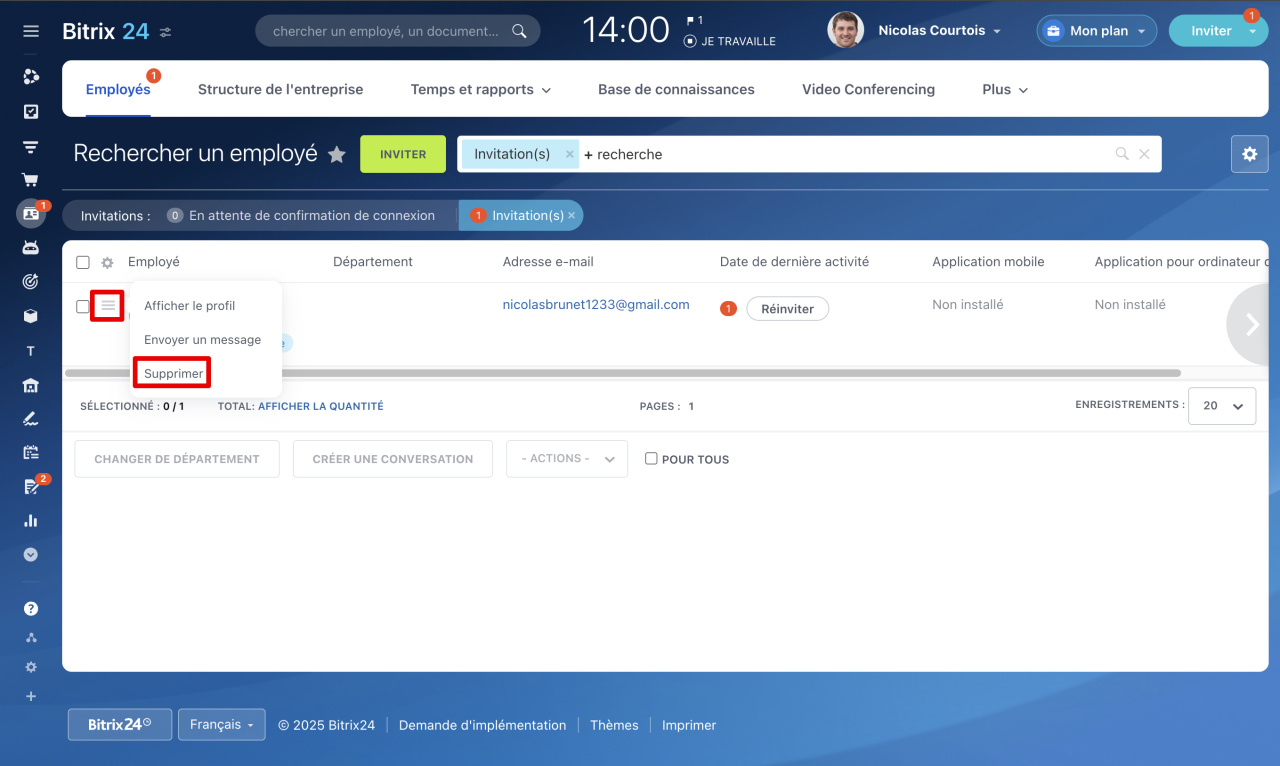
Task: Expand the Temps et rapports menu
Action: (x=481, y=89)
